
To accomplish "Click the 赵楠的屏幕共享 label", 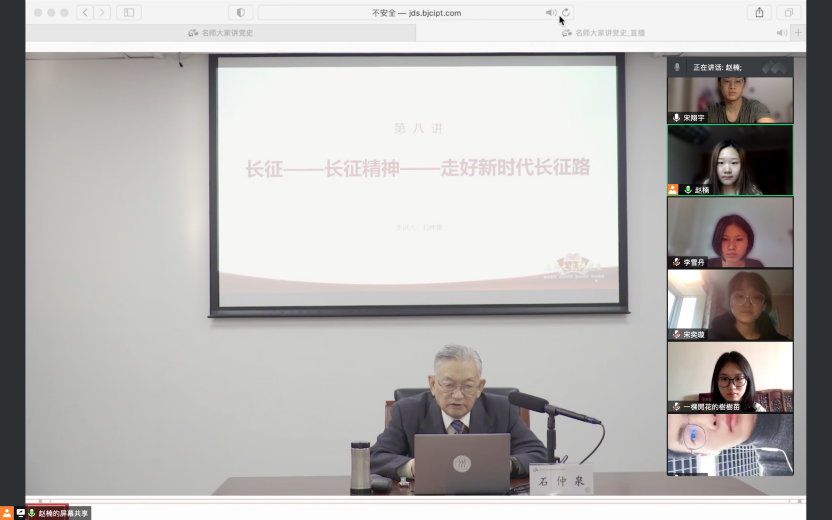I will click(x=64, y=513).
